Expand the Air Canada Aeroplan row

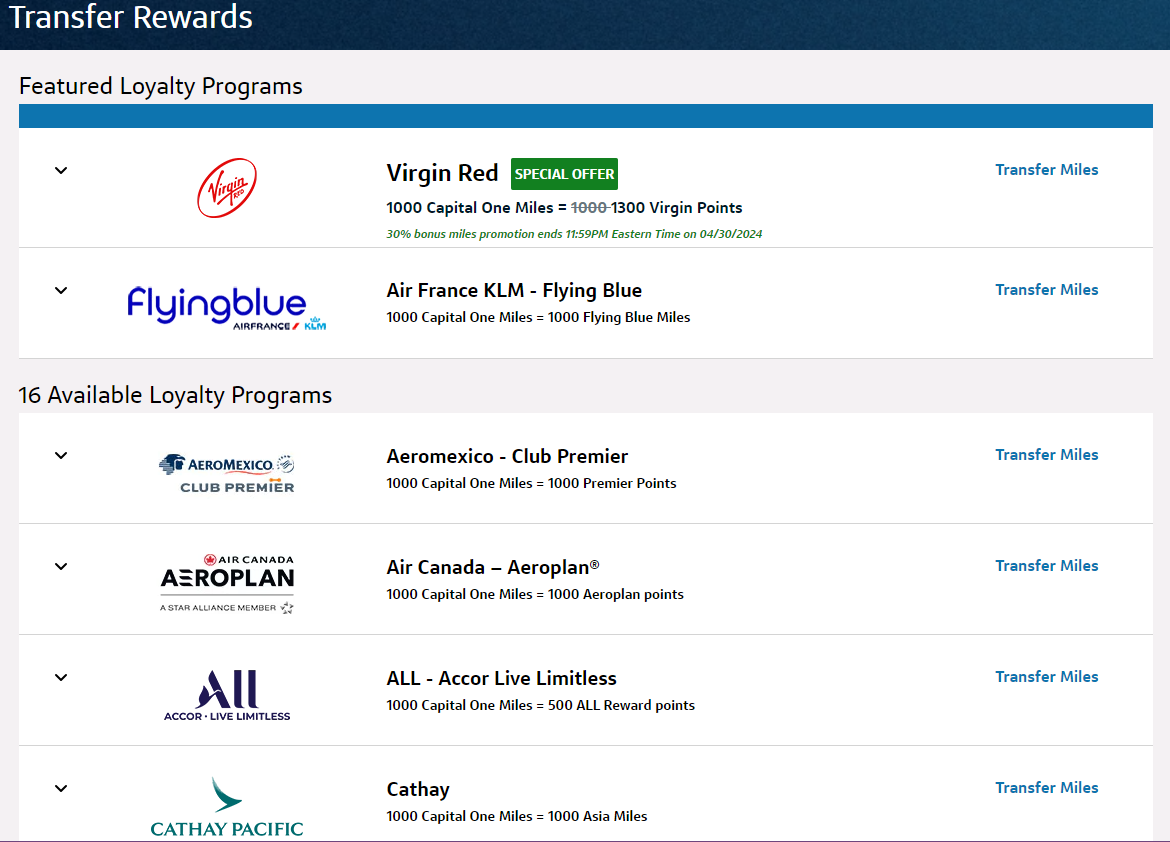61,566
